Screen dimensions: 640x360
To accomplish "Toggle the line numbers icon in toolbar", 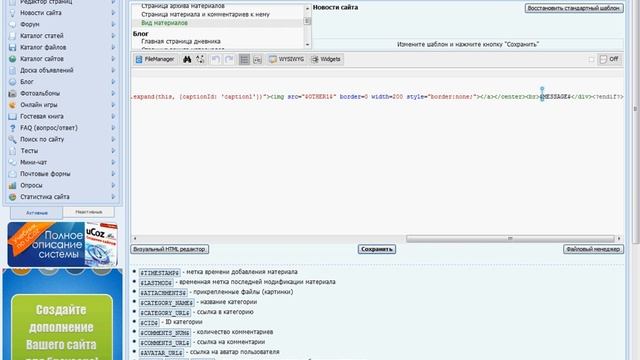I will coord(244,59).
